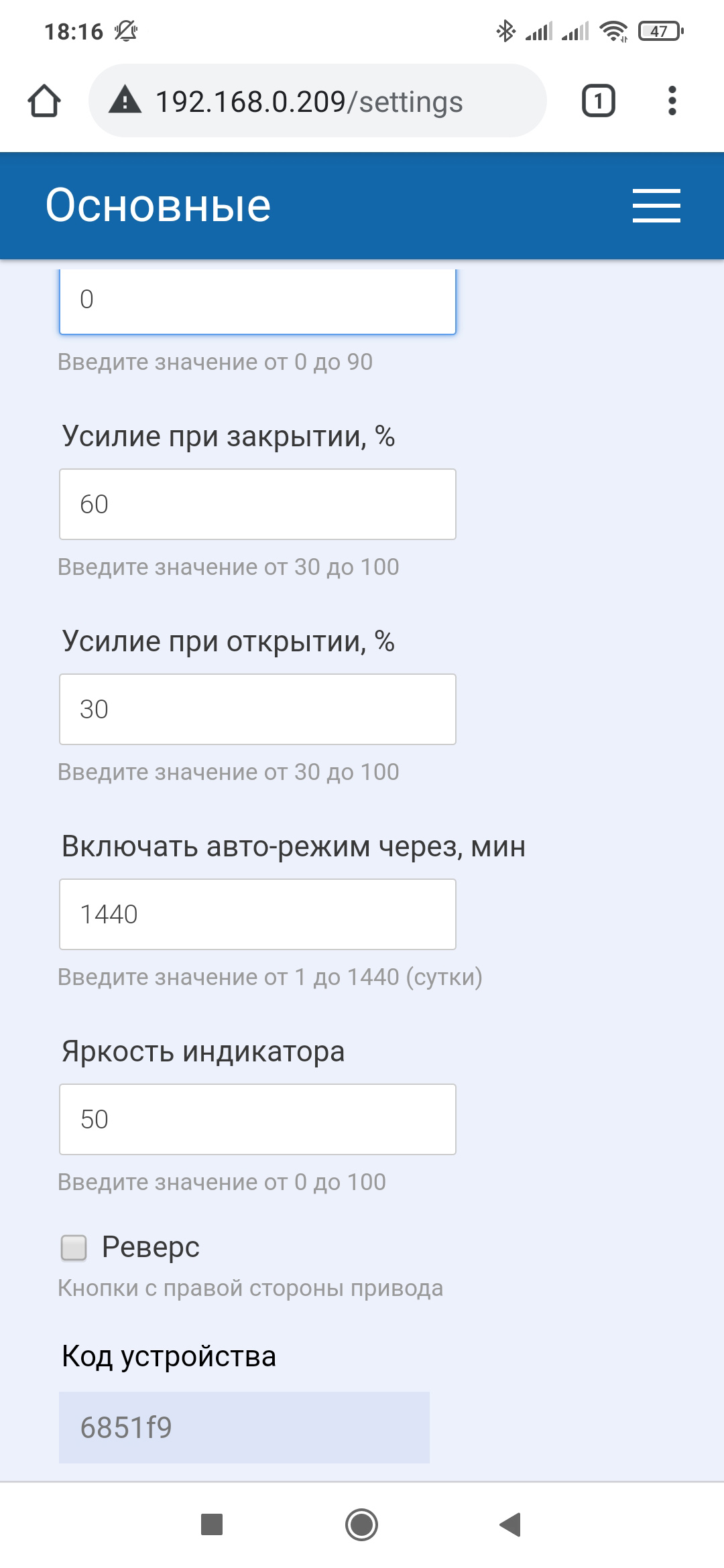Focus the browser address bar URL

click(309, 102)
